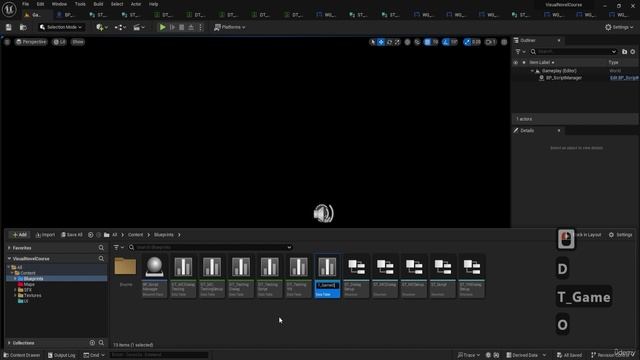Open the Cinematics clapperboard dropdown
Viewport: 640px width, 360px height.
(139, 27)
